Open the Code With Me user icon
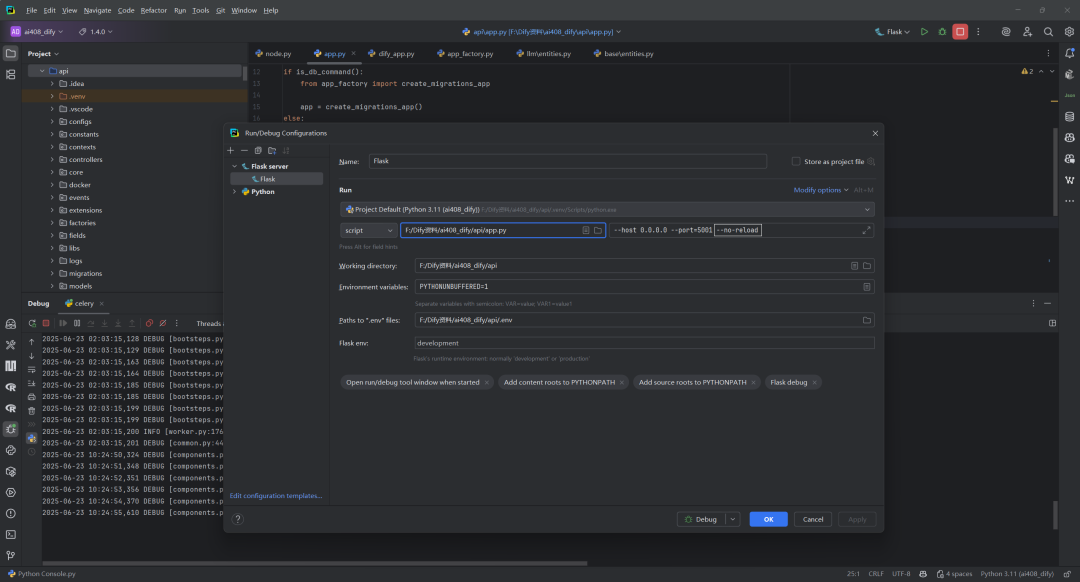The height and width of the screenshot is (582, 1080). coord(1027,32)
